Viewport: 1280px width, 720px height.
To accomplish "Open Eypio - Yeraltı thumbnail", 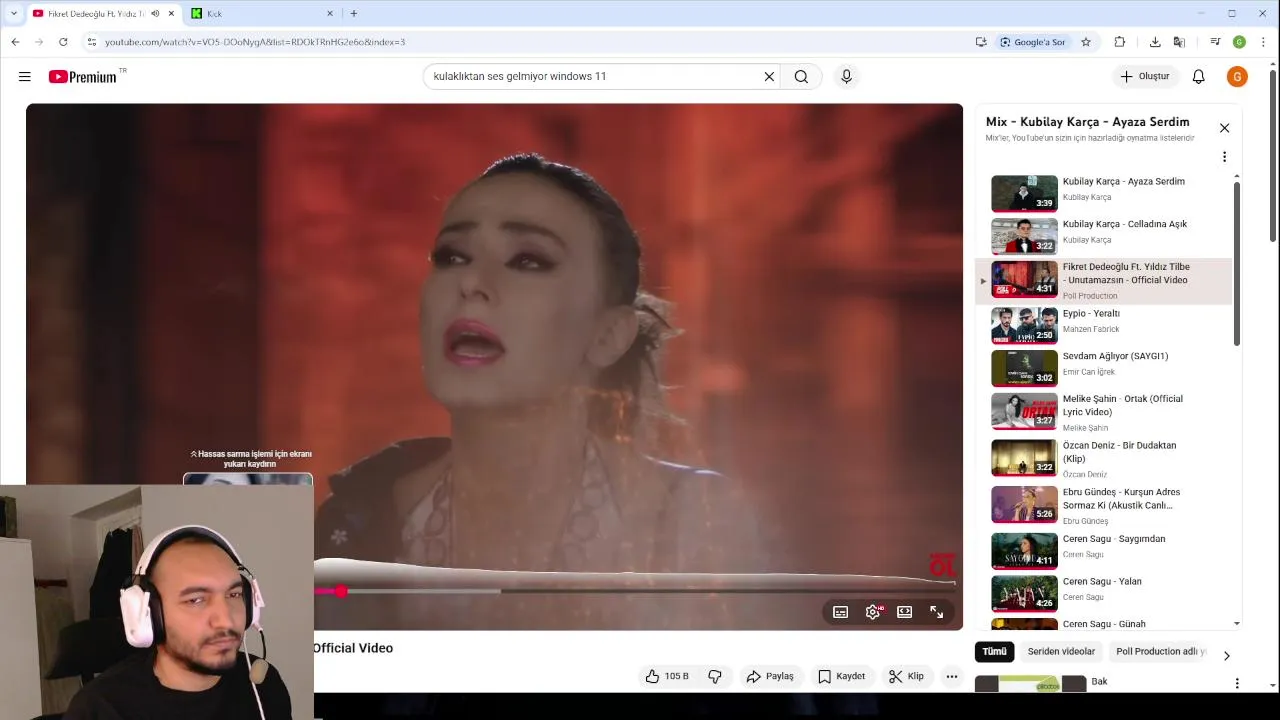I will click(x=1024, y=325).
